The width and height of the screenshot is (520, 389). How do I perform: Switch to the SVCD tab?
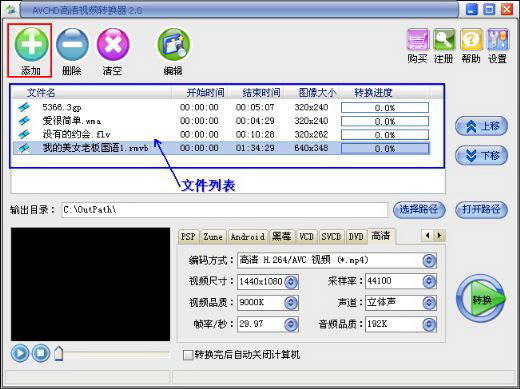pos(331,237)
